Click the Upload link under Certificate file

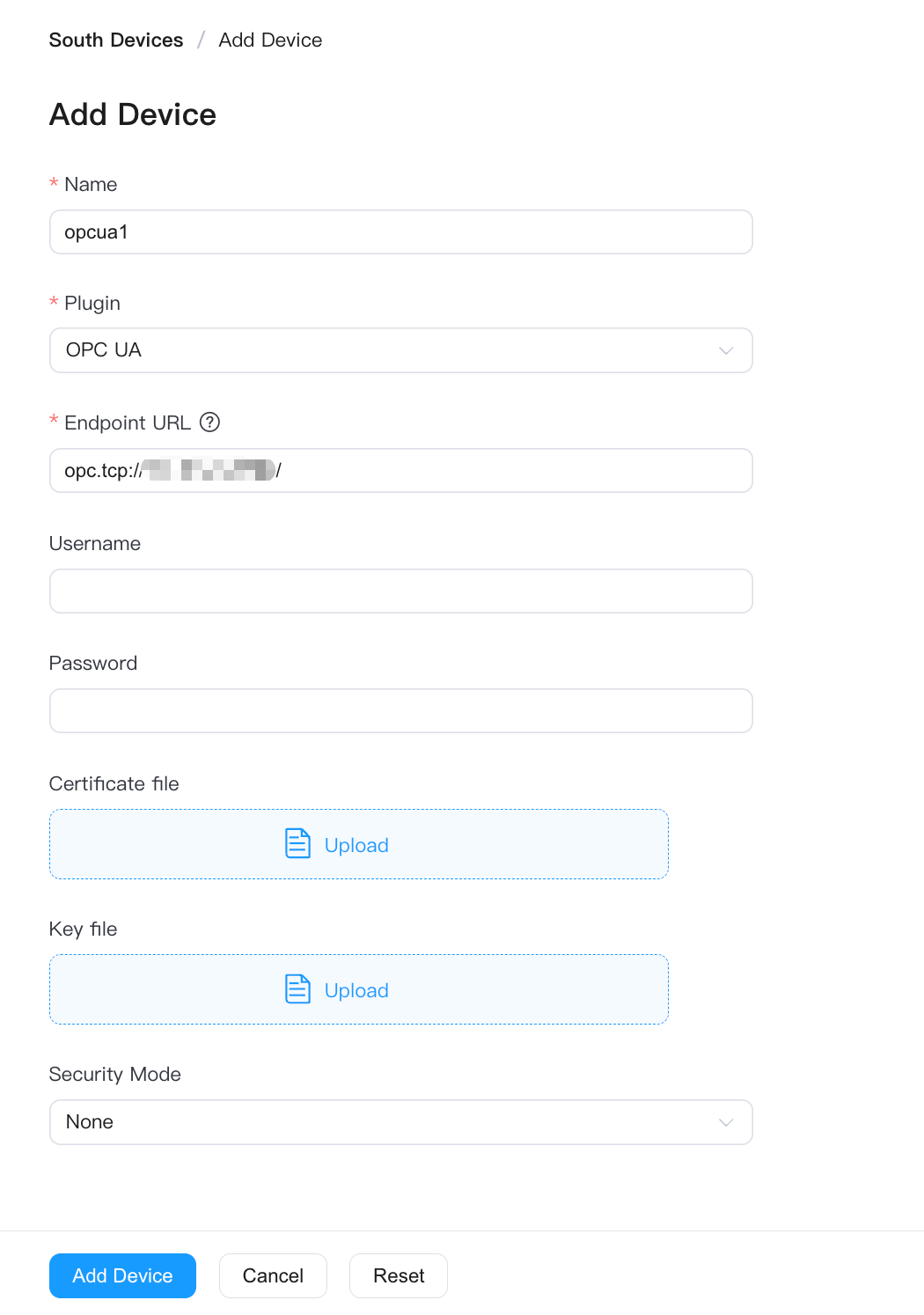click(356, 845)
